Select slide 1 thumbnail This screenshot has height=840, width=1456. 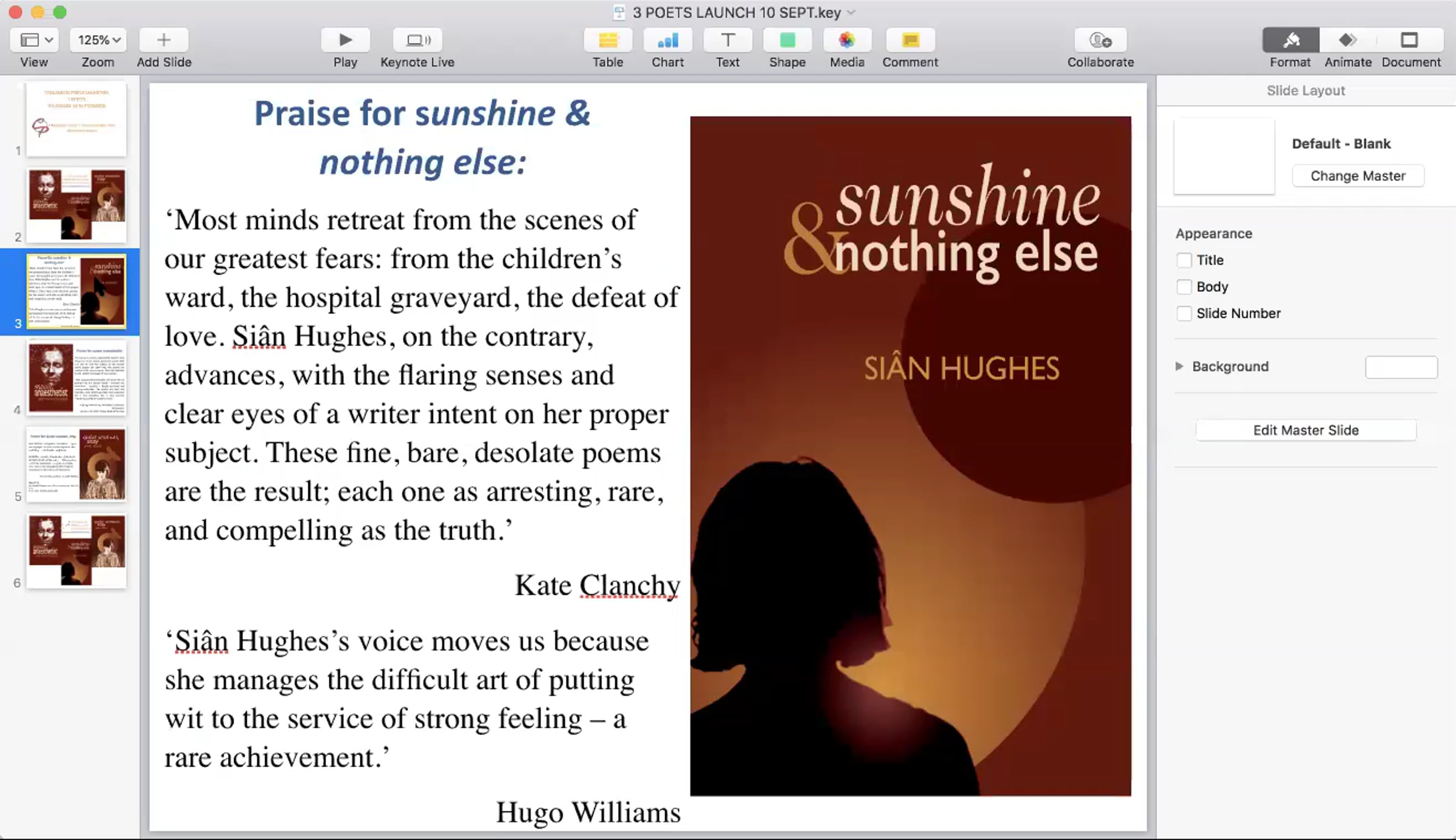[x=76, y=119]
